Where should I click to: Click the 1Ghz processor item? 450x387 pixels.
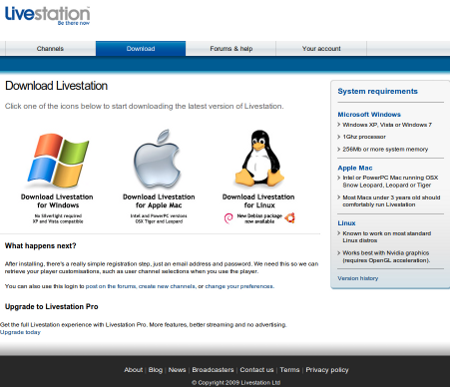[364, 137]
